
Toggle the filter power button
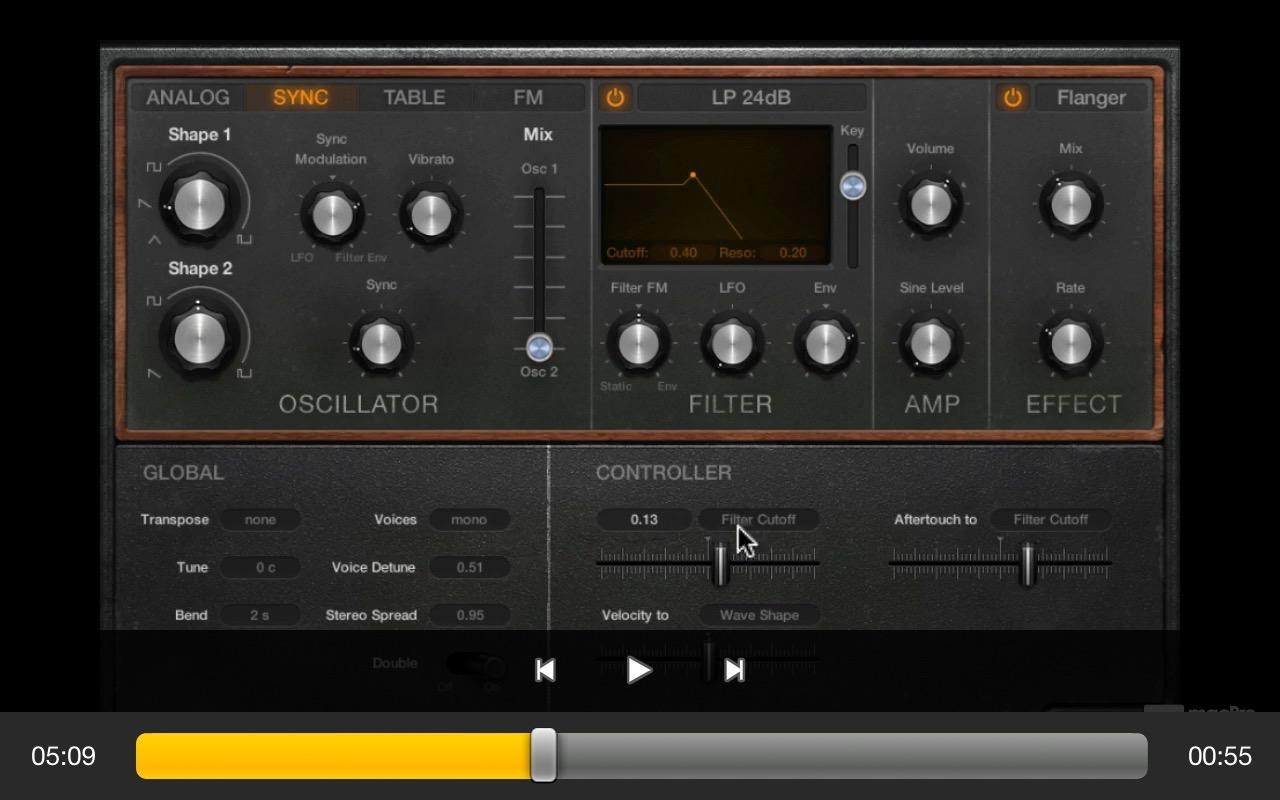tap(615, 97)
